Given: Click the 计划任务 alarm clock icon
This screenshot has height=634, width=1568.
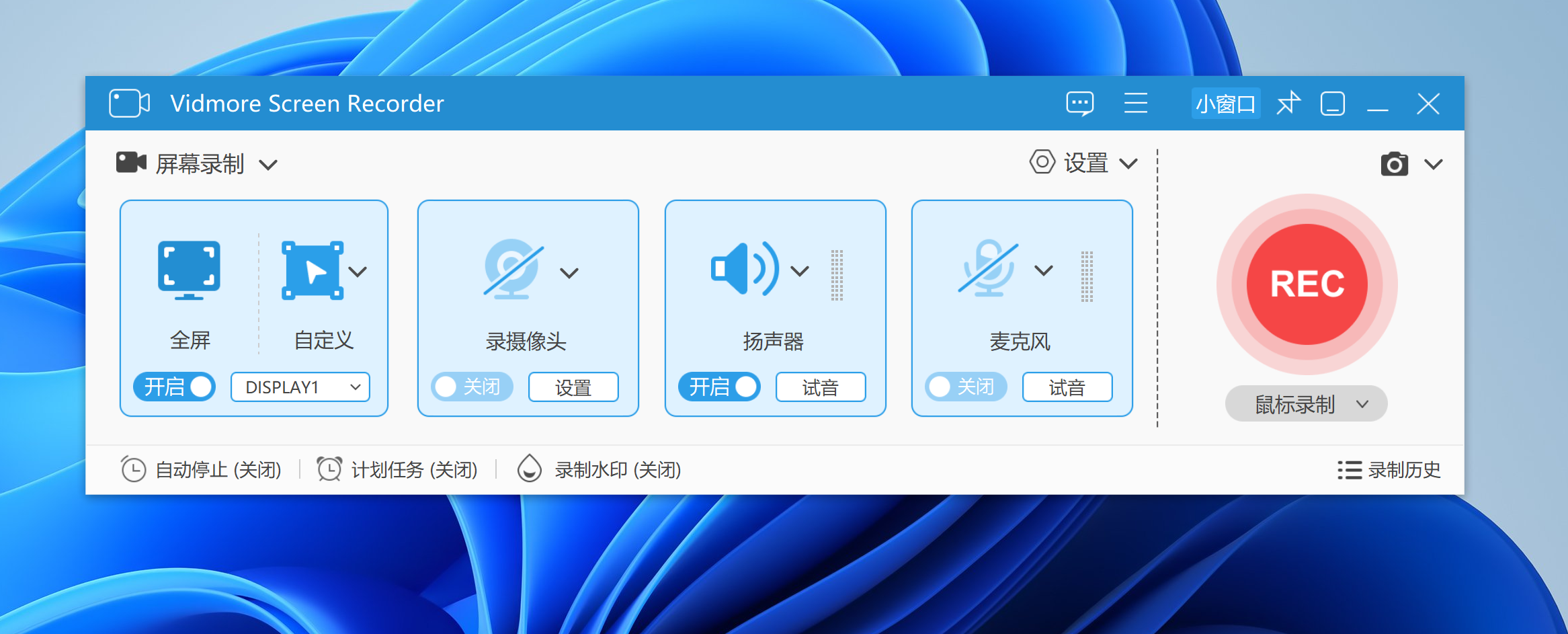Looking at the screenshot, I should pos(329,469).
